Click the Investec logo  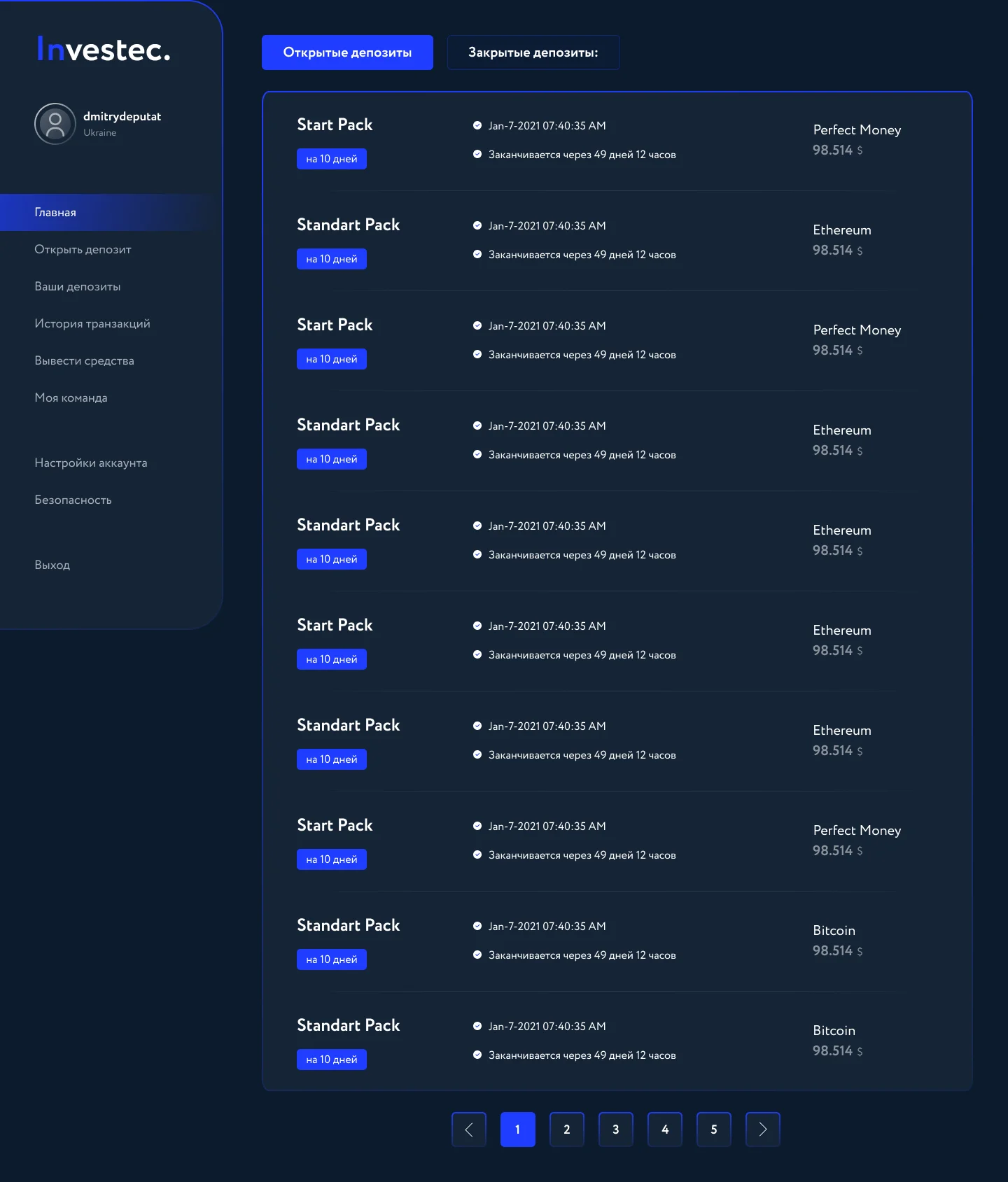tap(104, 50)
